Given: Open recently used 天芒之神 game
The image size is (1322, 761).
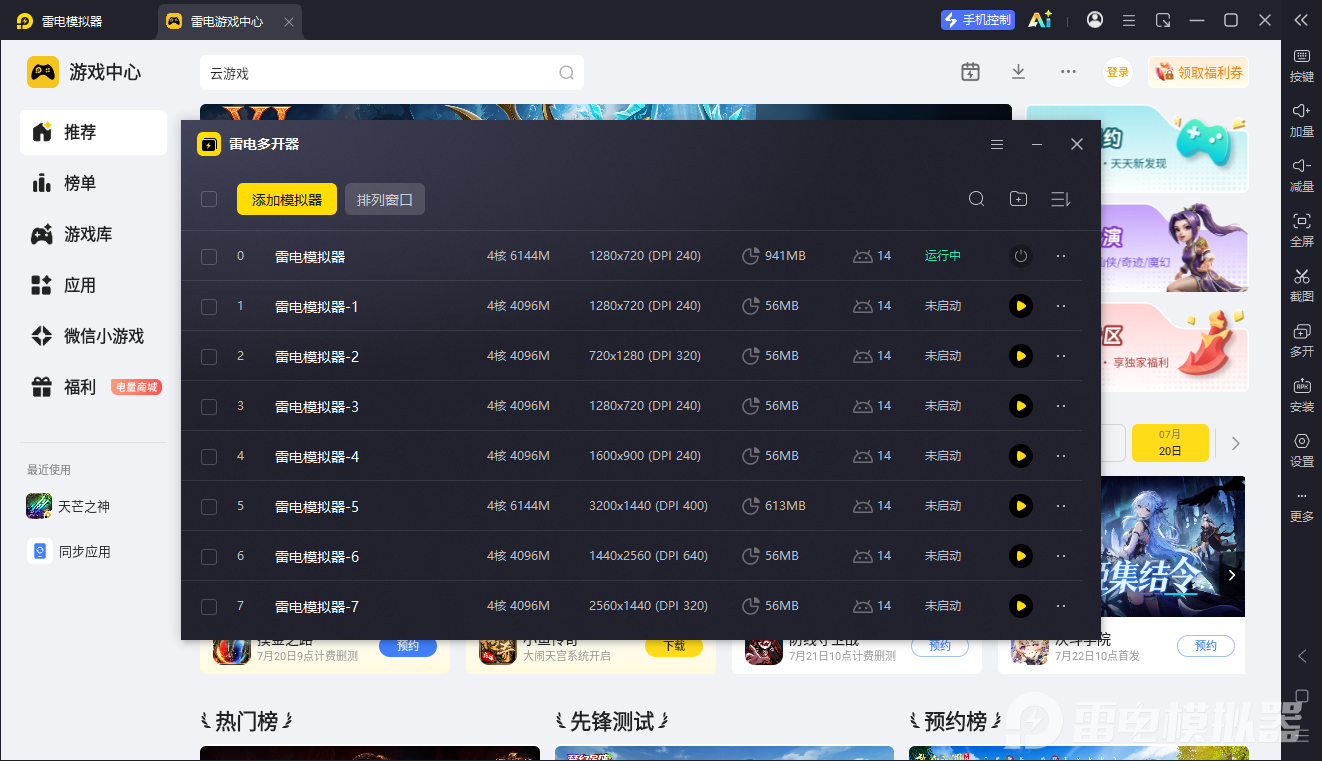Looking at the screenshot, I should pyautogui.click(x=70, y=507).
